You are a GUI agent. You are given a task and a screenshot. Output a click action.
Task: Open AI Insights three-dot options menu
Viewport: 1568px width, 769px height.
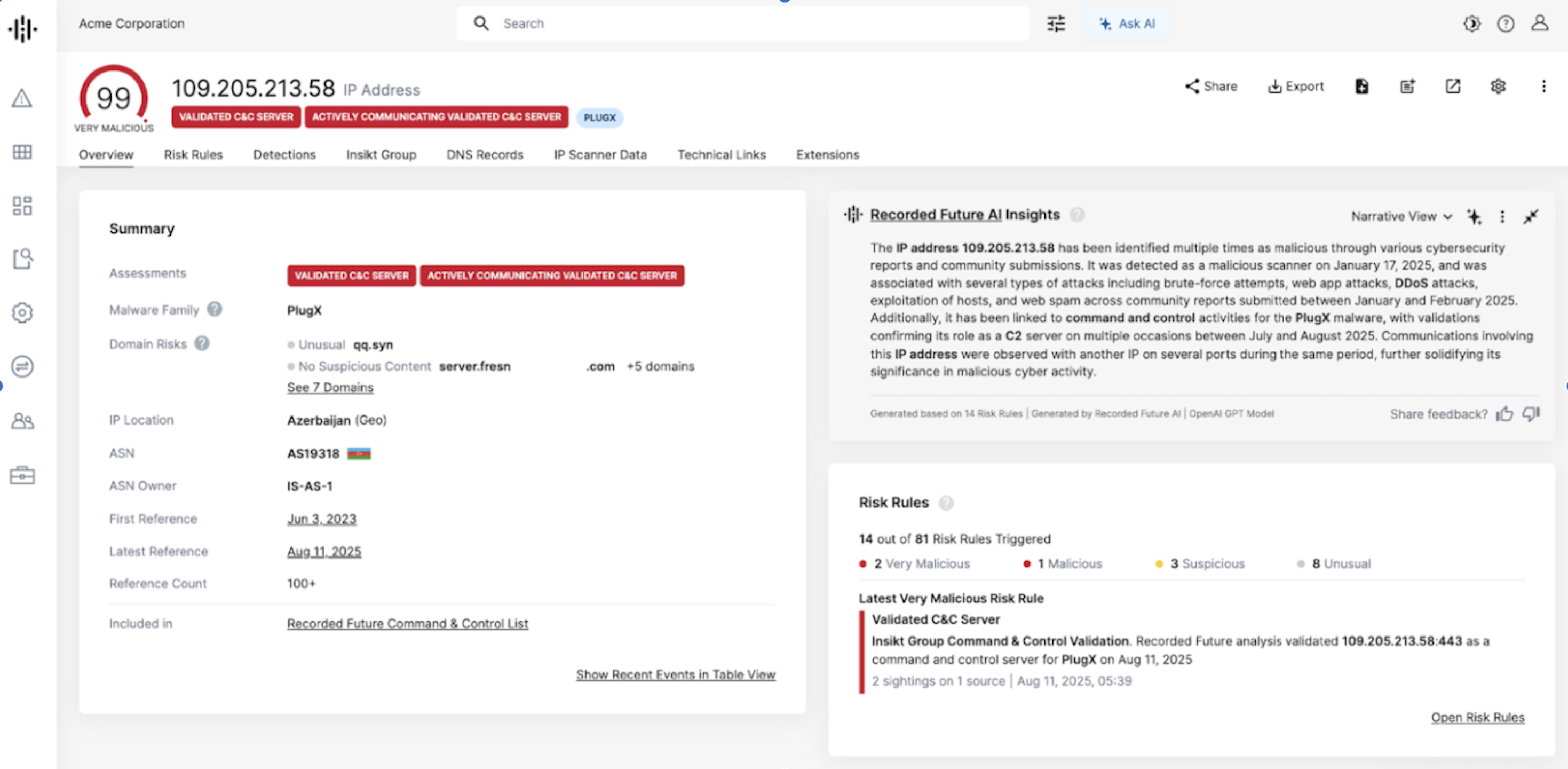pyautogui.click(x=1502, y=217)
